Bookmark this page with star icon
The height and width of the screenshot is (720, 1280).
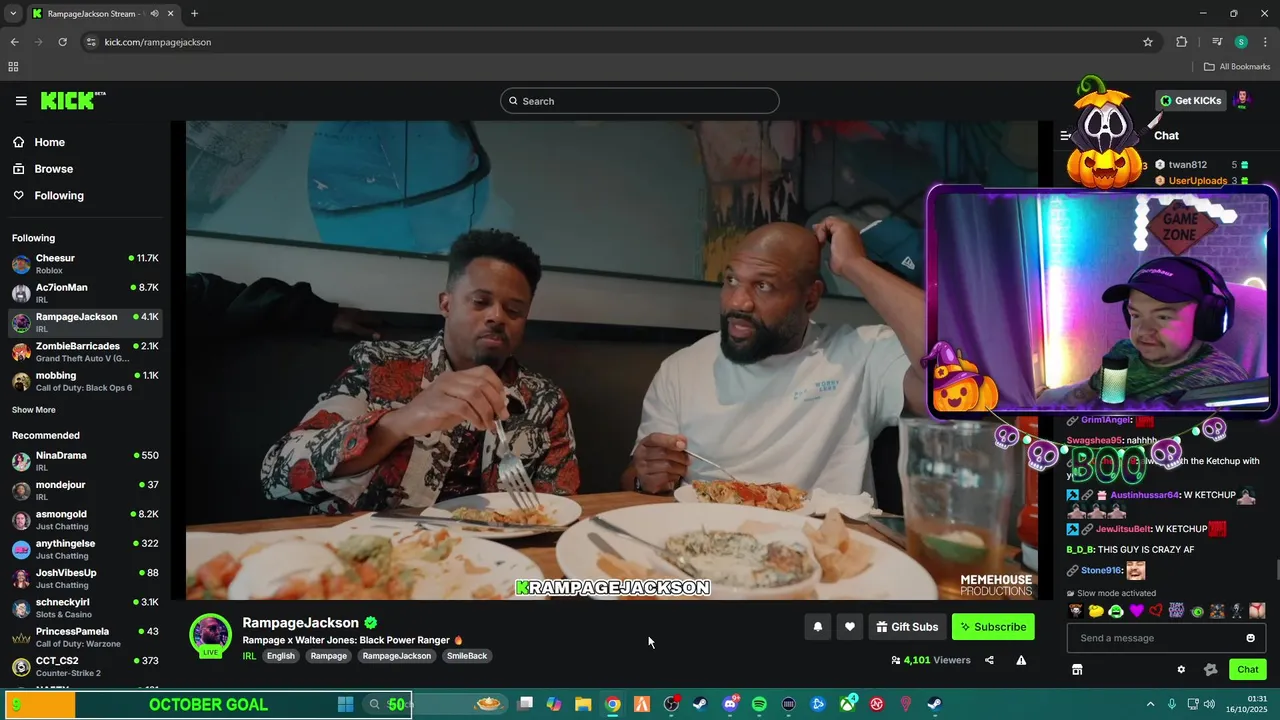click(1148, 42)
